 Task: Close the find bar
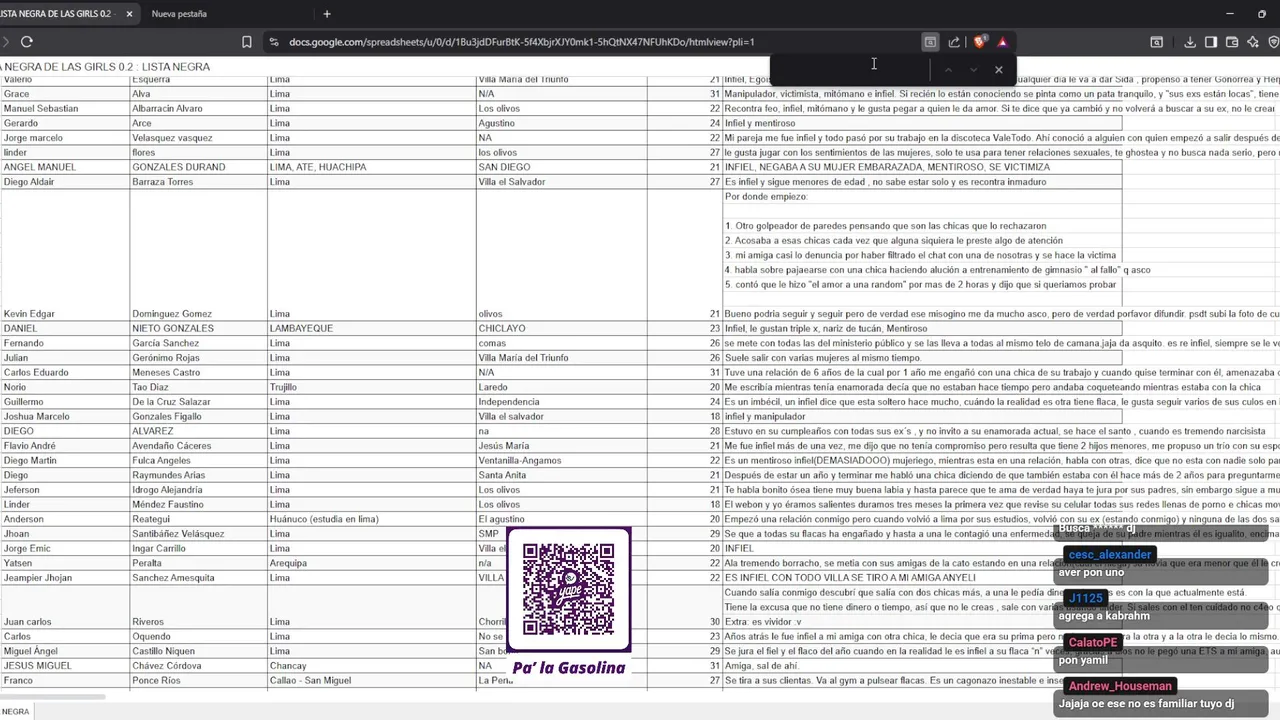click(998, 69)
